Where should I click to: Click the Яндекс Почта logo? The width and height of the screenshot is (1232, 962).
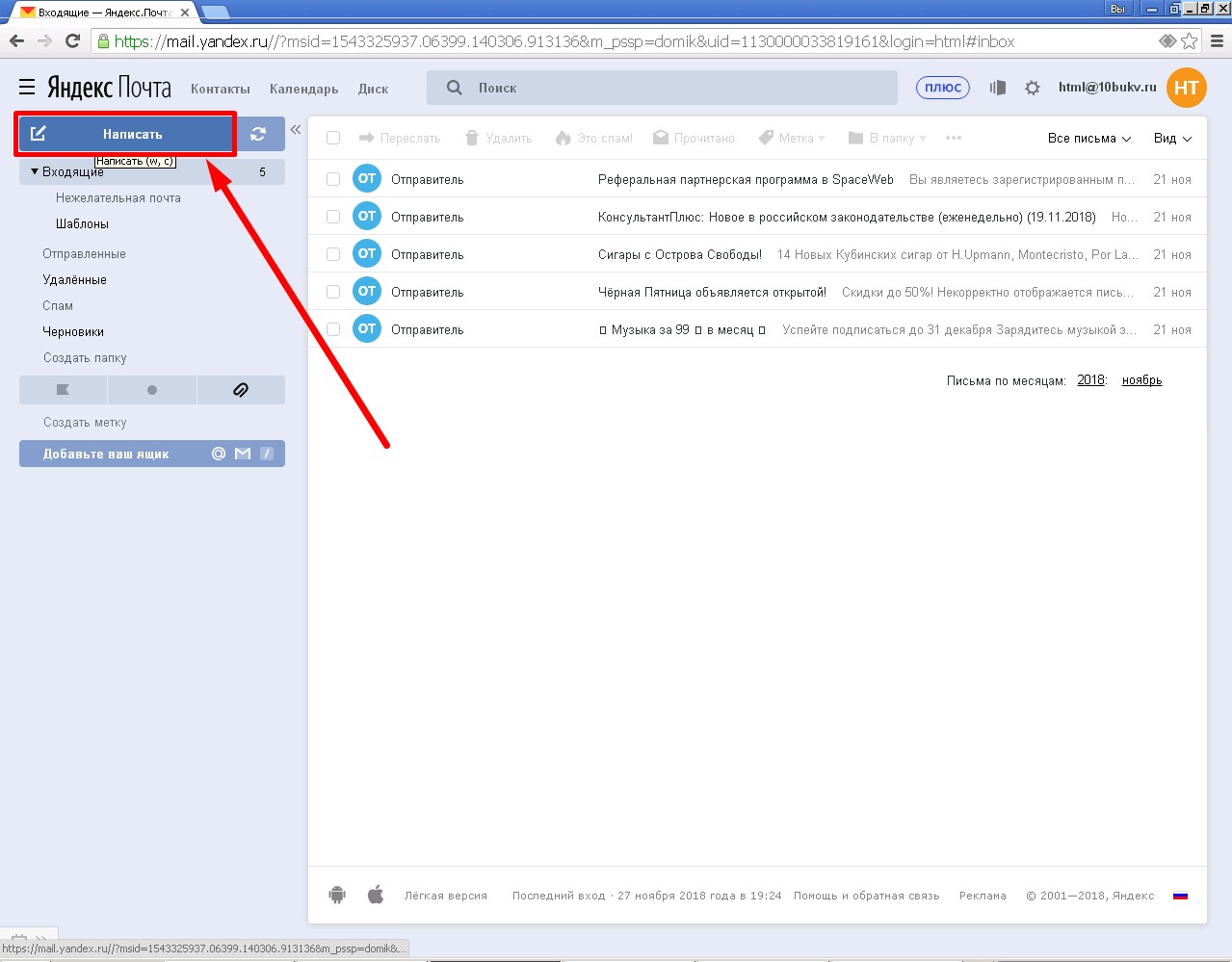109,88
